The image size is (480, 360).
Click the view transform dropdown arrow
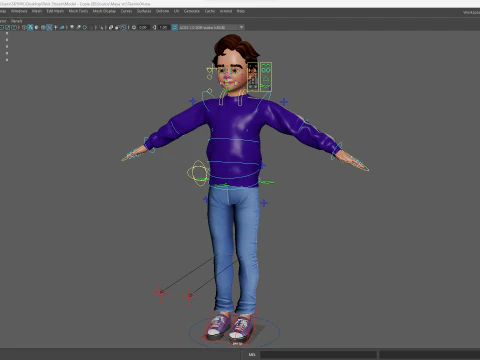coord(241,27)
